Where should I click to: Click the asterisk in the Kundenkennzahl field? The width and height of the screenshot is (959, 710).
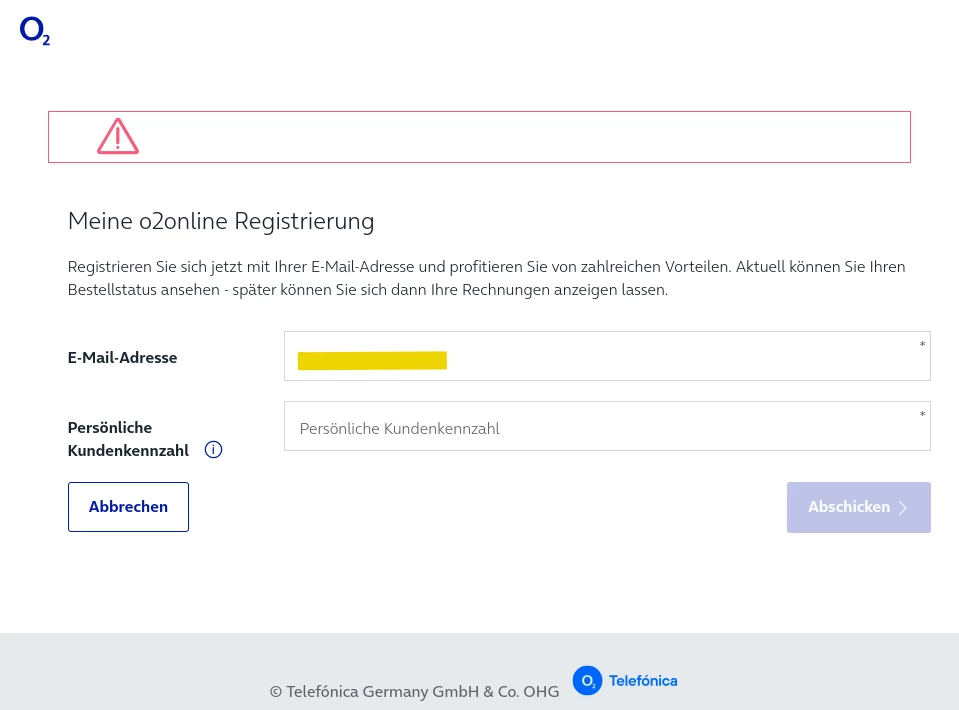coord(922,413)
